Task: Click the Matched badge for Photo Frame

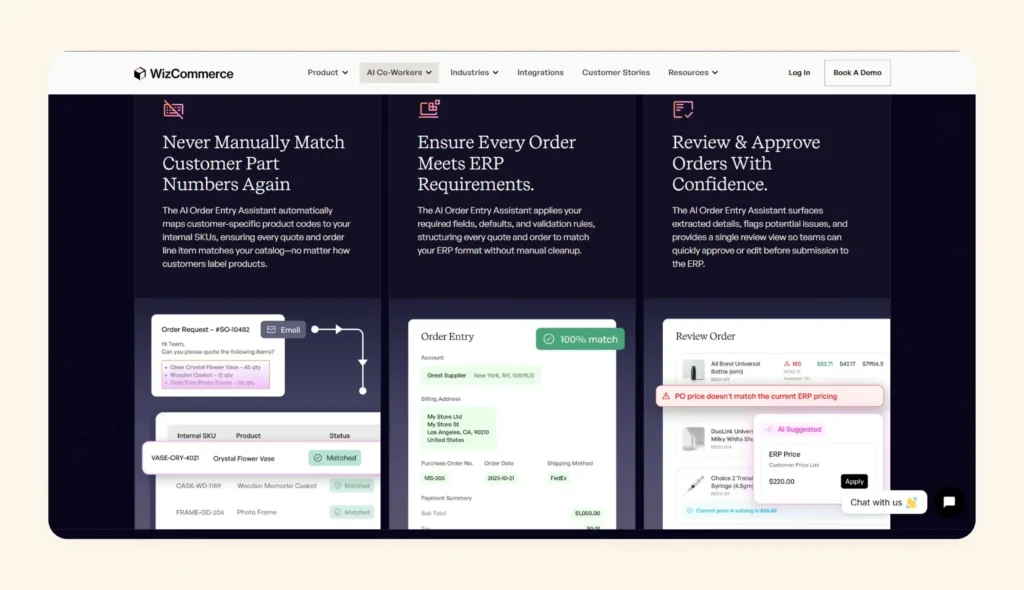Action: [x=351, y=512]
